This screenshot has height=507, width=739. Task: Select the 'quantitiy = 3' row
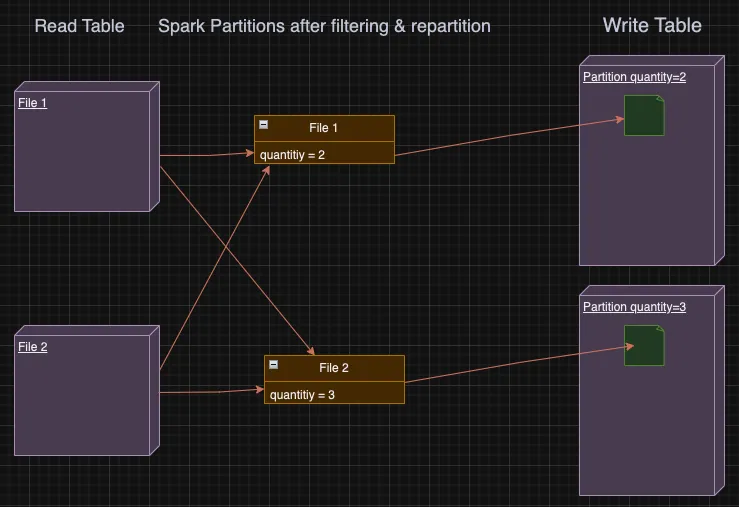334,393
